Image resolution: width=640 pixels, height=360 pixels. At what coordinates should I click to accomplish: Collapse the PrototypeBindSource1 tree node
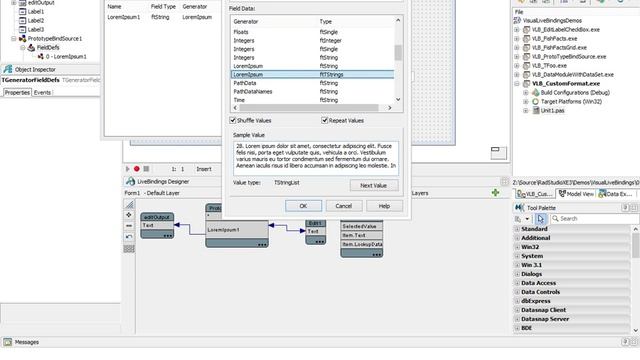(x=13, y=38)
